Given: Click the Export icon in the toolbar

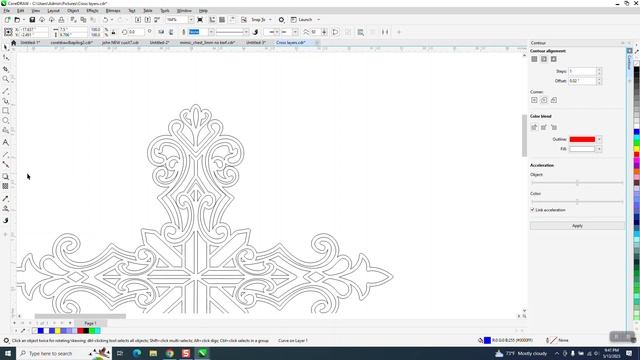Looking at the screenshot, I should click(148, 20).
